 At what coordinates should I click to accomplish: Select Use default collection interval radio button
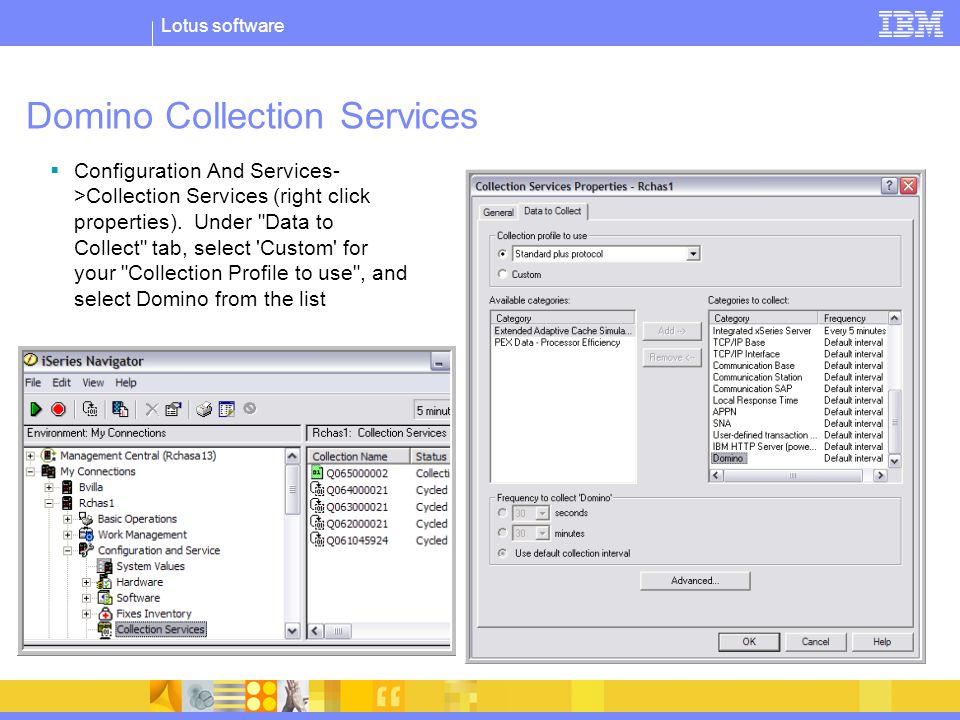[503, 553]
